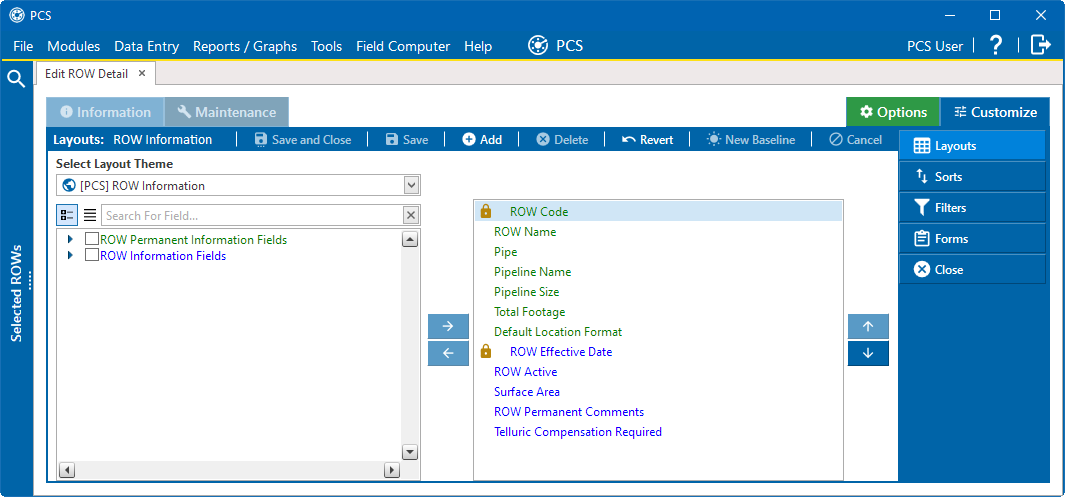Clear the field search box
This screenshot has width=1065, height=497.
pos(411,215)
